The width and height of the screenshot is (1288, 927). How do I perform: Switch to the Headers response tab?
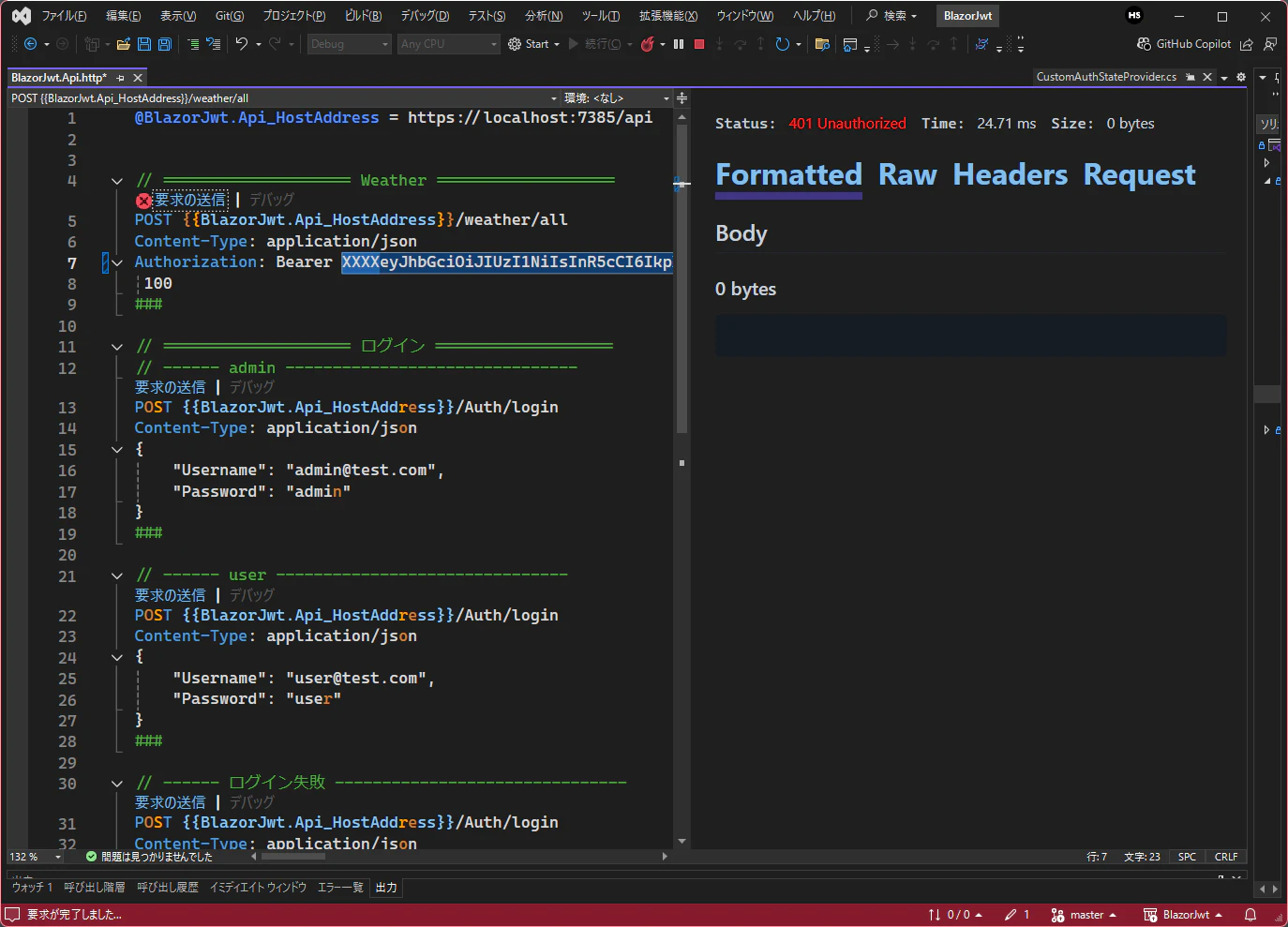click(x=1010, y=175)
